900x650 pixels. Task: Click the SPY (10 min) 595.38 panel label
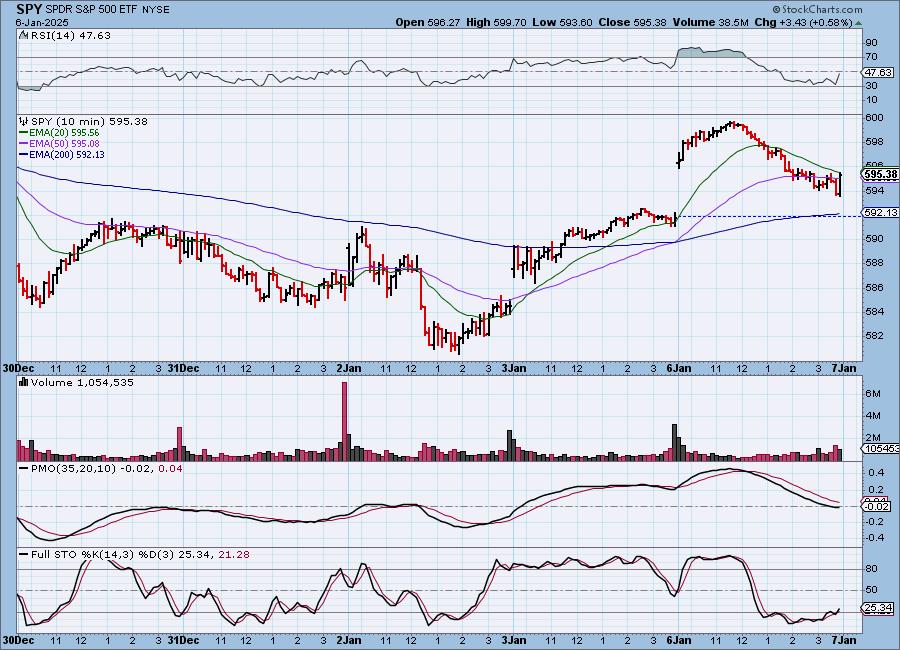pos(89,121)
